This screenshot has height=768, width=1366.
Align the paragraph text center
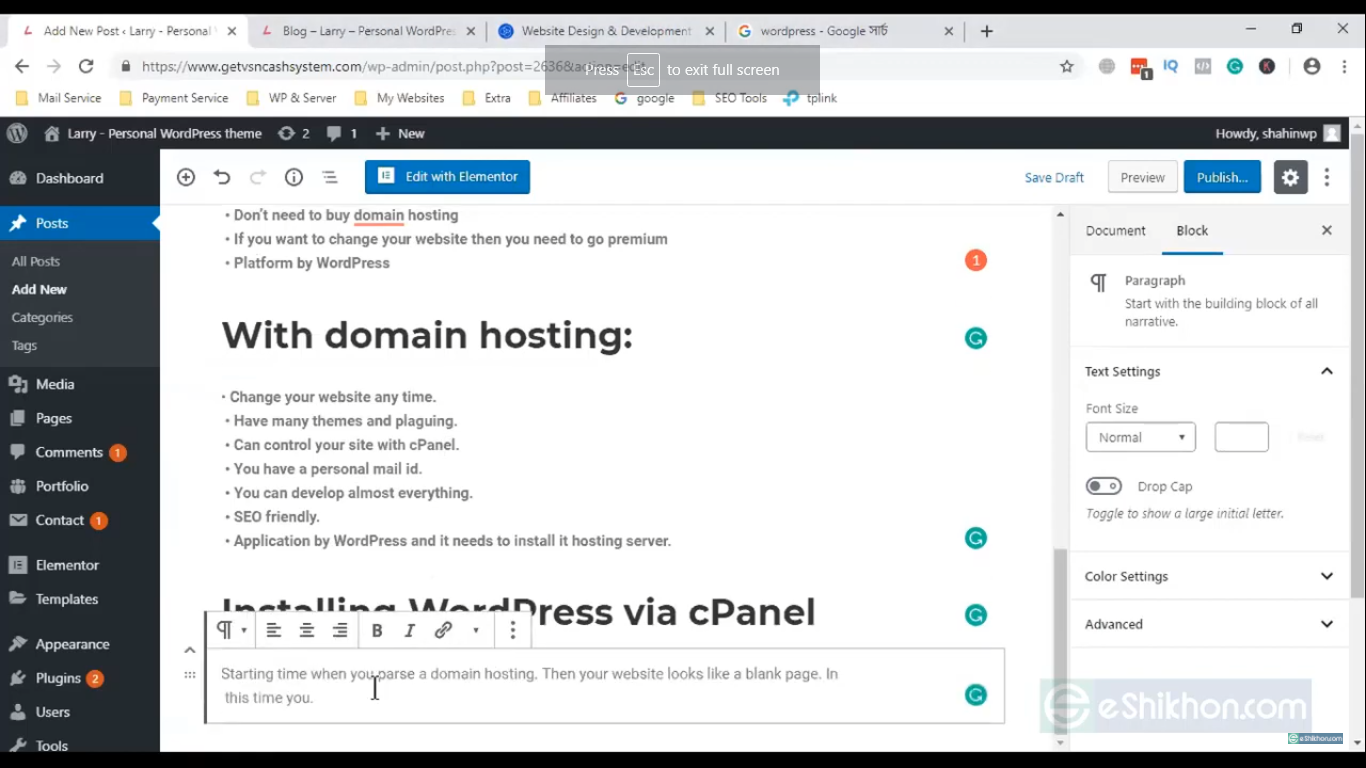(x=307, y=630)
